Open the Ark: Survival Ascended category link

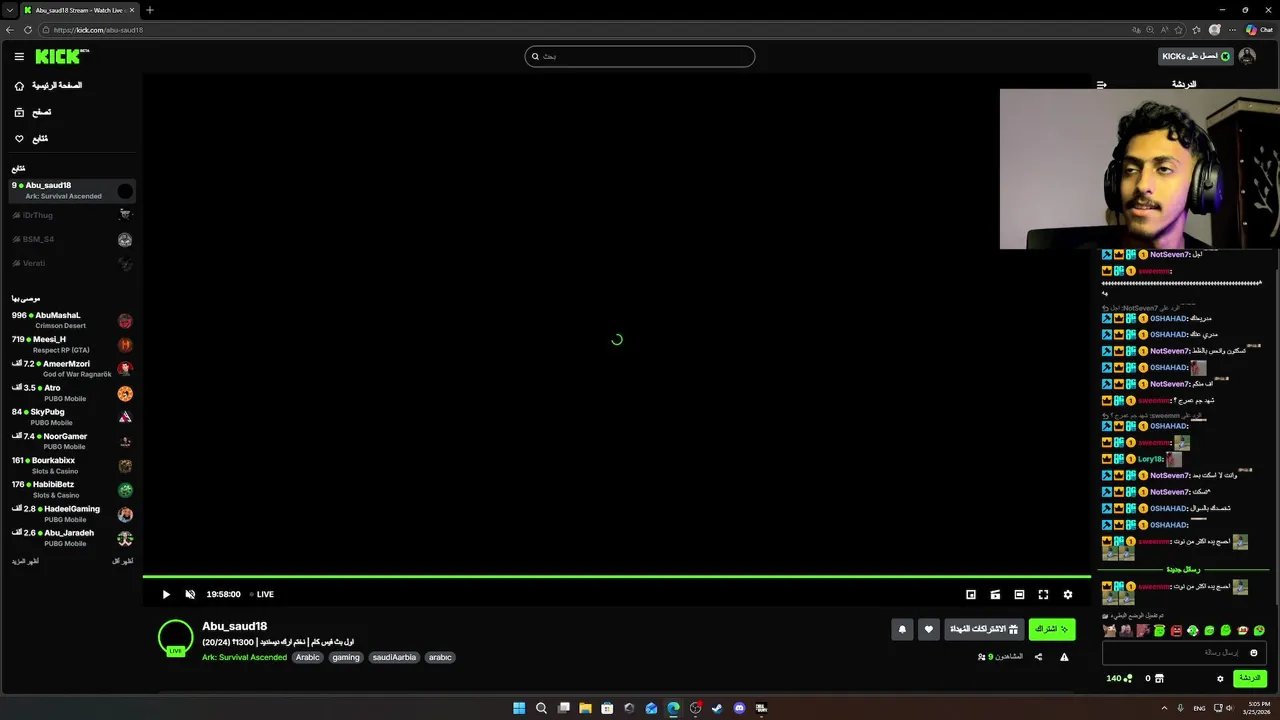[244, 658]
